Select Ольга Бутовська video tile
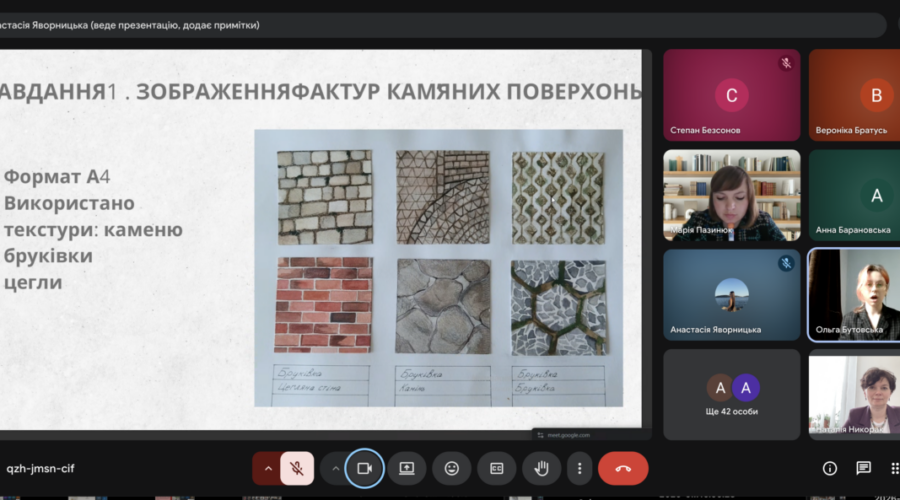The image size is (900, 500). [855, 295]
